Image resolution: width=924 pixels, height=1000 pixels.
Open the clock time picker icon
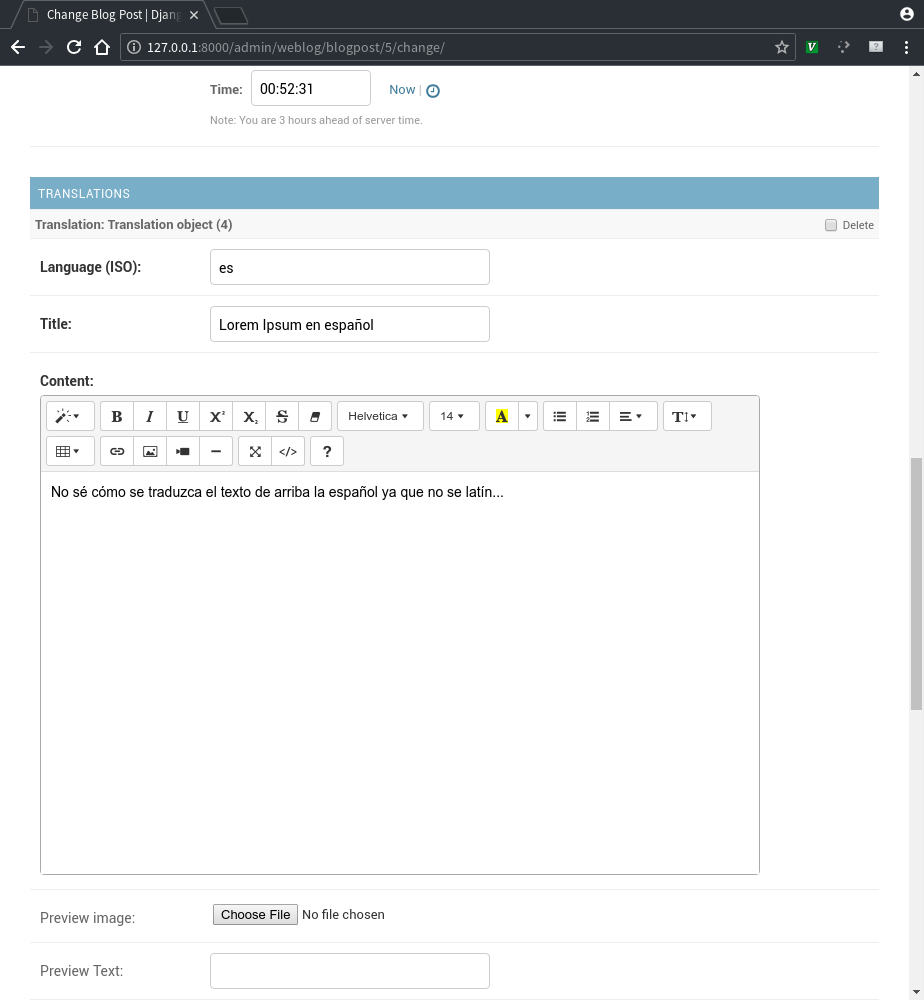433,90
